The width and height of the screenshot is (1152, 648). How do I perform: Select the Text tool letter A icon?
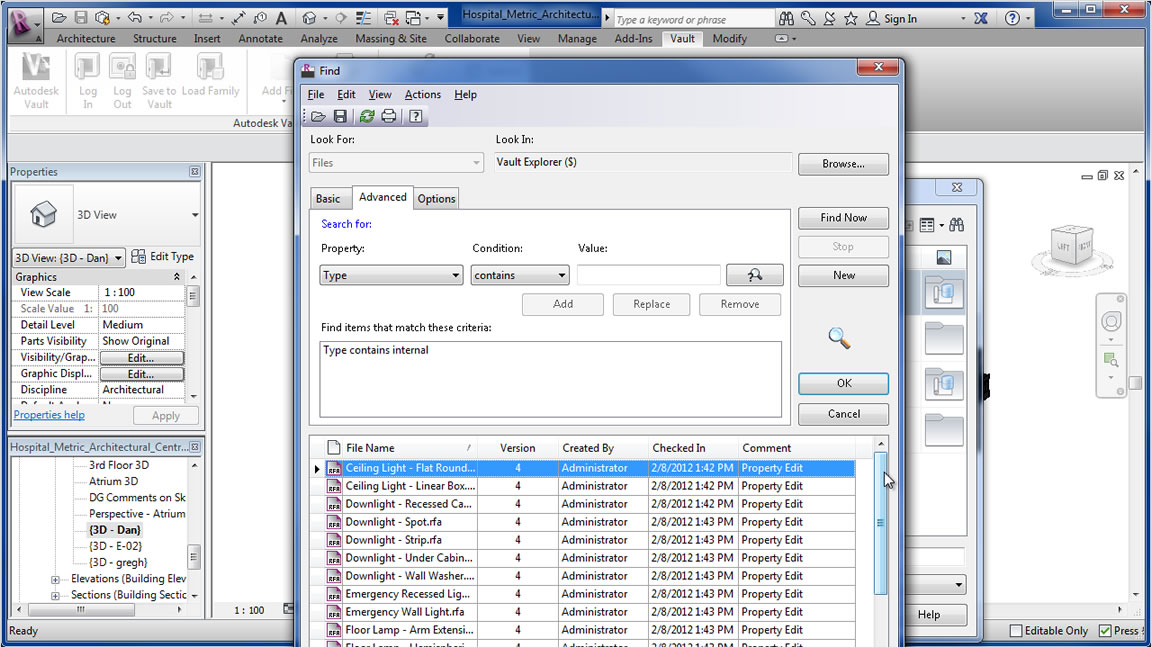click(x=281, y=18)
